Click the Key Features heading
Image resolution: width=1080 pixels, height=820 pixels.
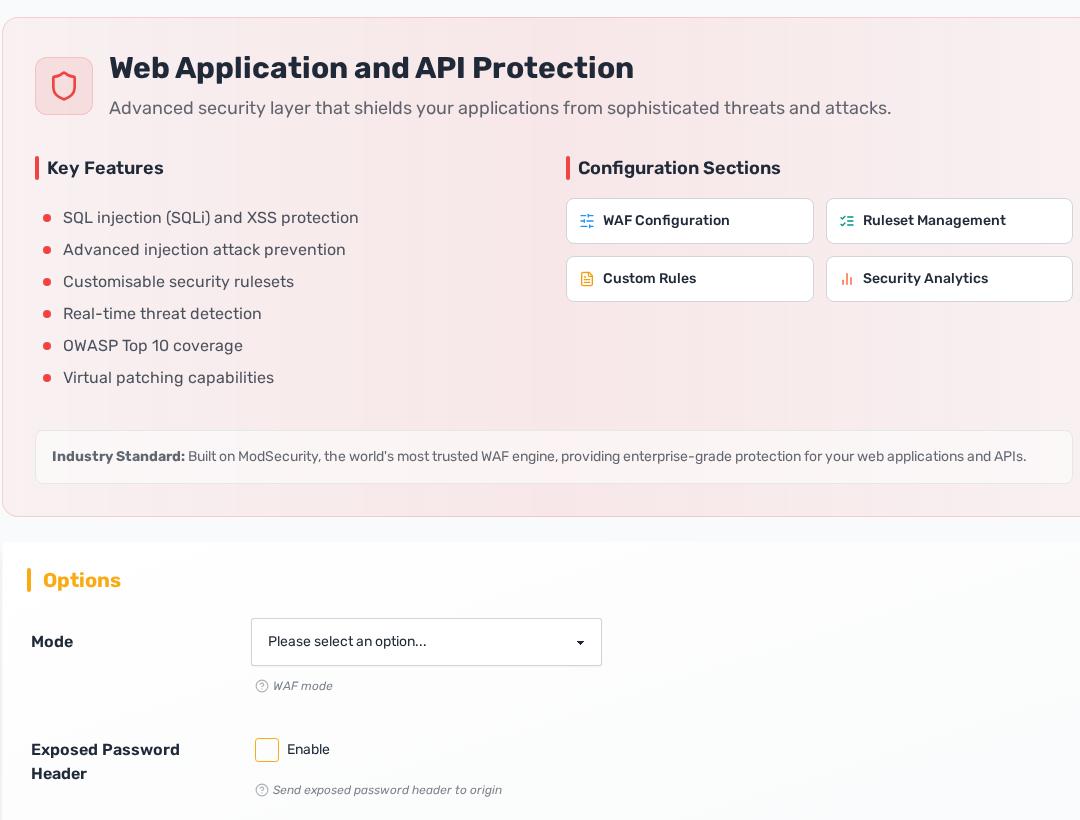105,168
